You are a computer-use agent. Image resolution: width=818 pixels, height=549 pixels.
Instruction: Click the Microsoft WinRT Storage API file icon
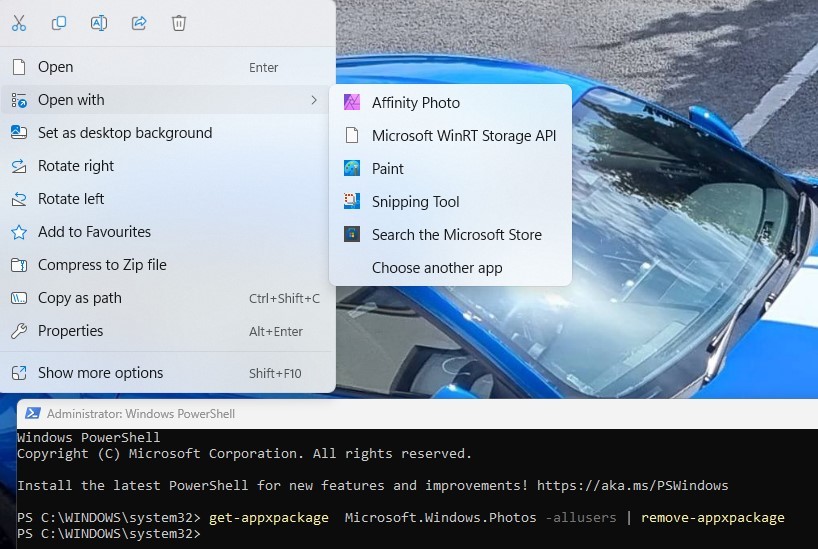coord(352,135)
